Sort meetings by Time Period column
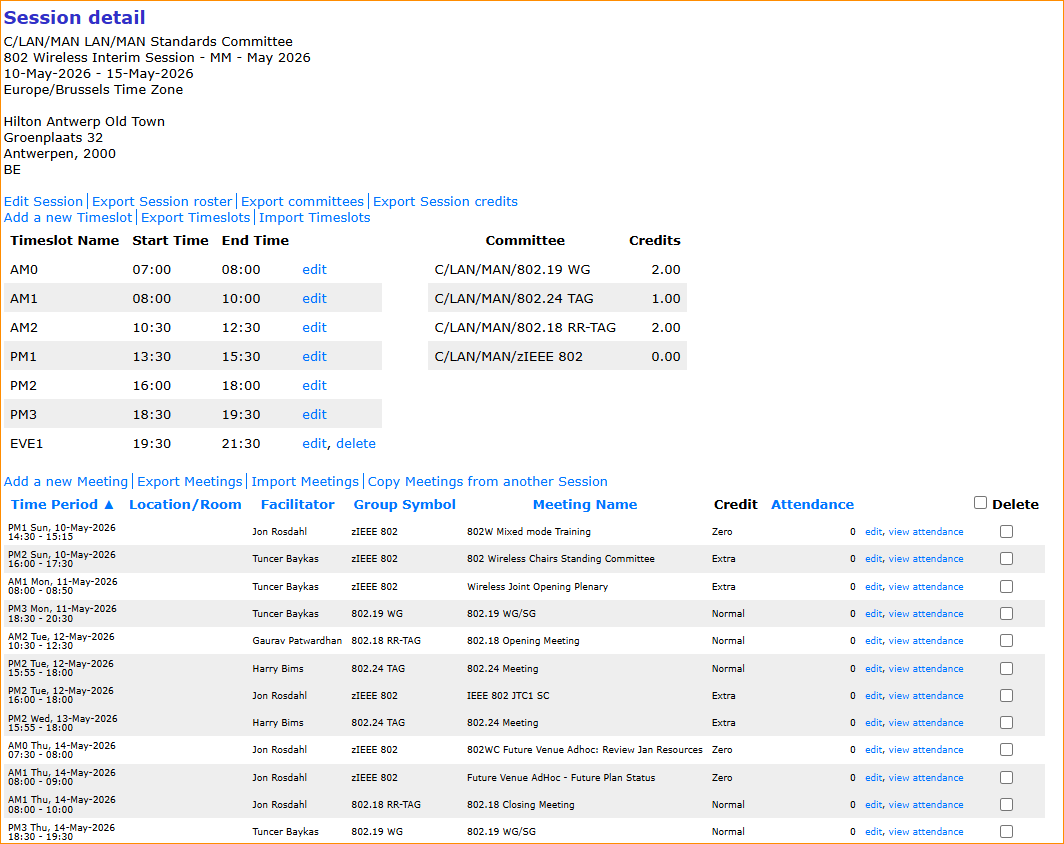The image size is (1064, 844). 62,505
